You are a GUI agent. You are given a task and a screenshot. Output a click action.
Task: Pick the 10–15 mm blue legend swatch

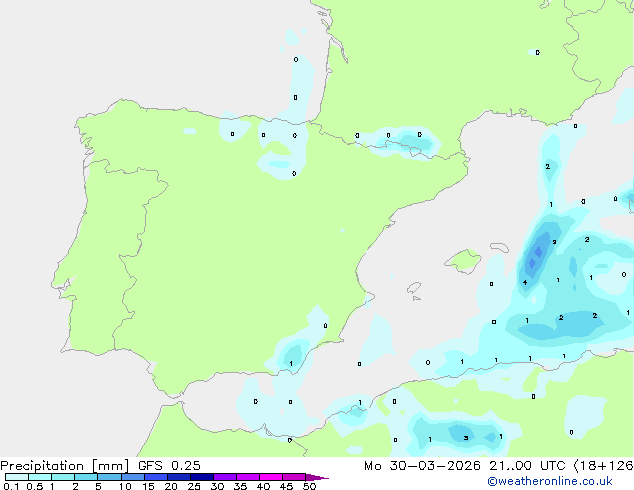tap(133, 477)
